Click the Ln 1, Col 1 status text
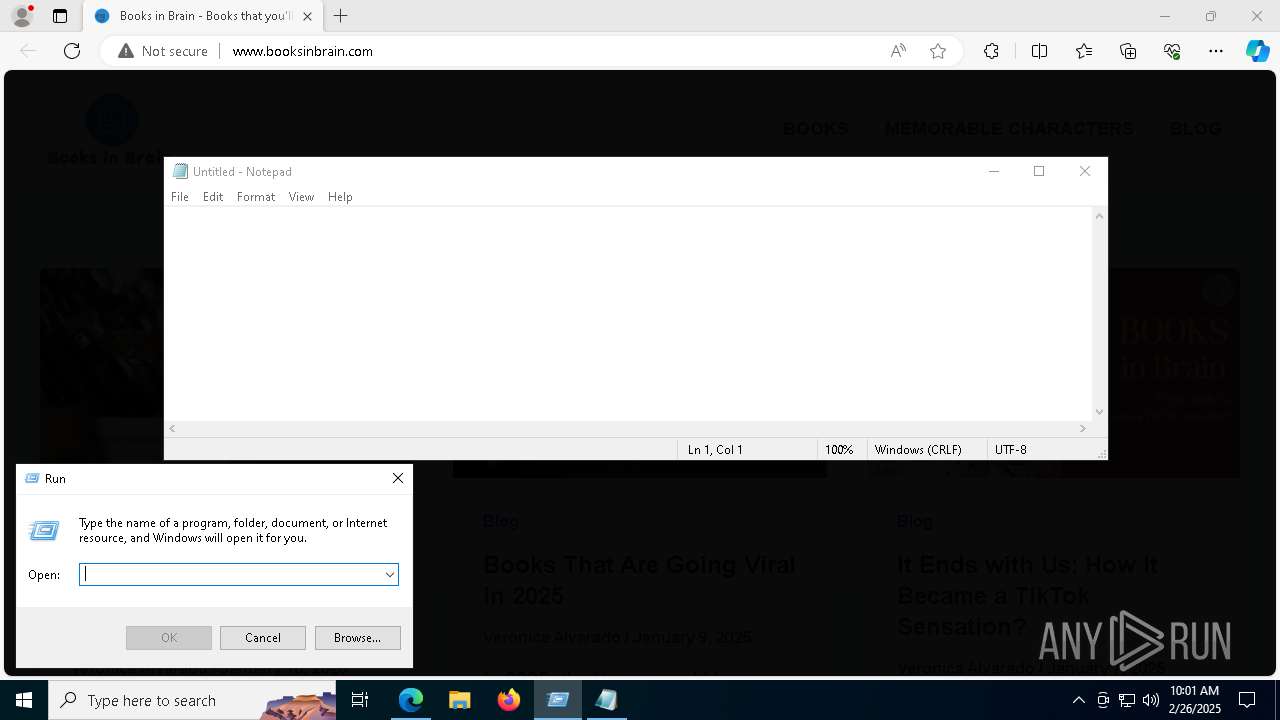The width and height of the screenshot is (1280, 720). click(x=715, y=450)
